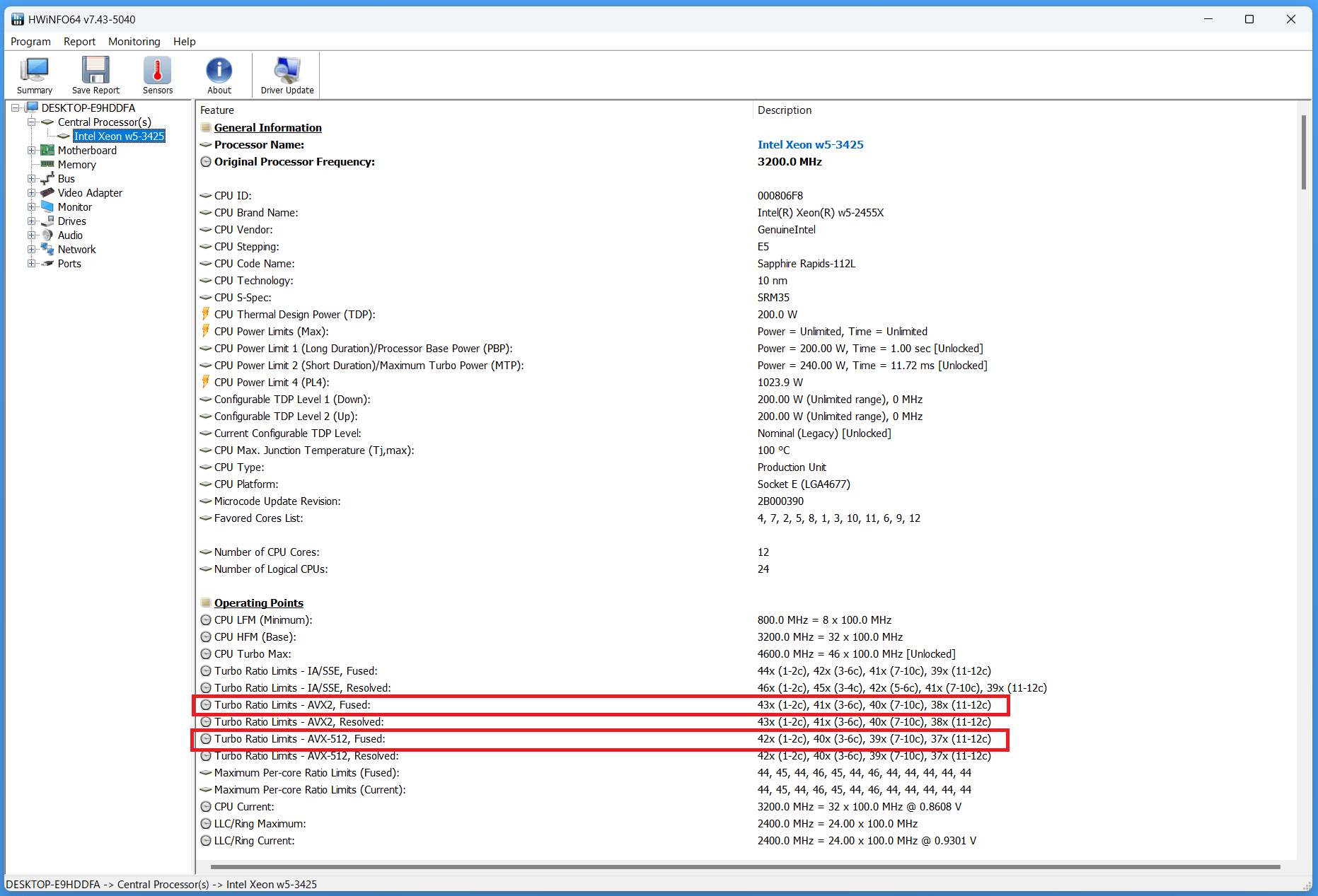
Task: Expand the Ports tree node
Action: (x=31, y=263)
